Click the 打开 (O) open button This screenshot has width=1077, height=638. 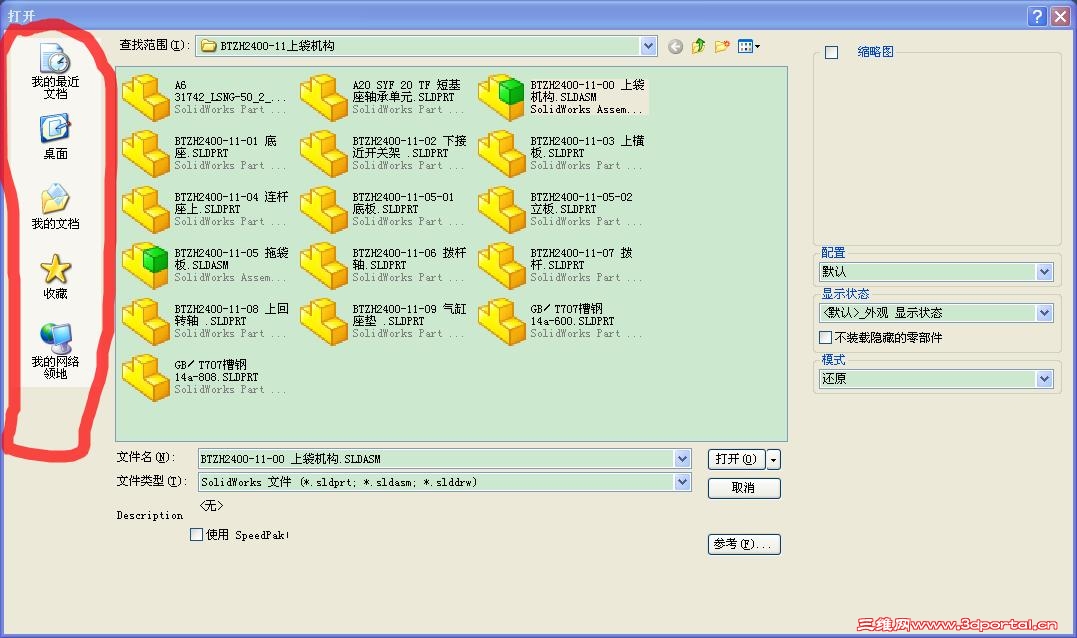pos(736,459)
